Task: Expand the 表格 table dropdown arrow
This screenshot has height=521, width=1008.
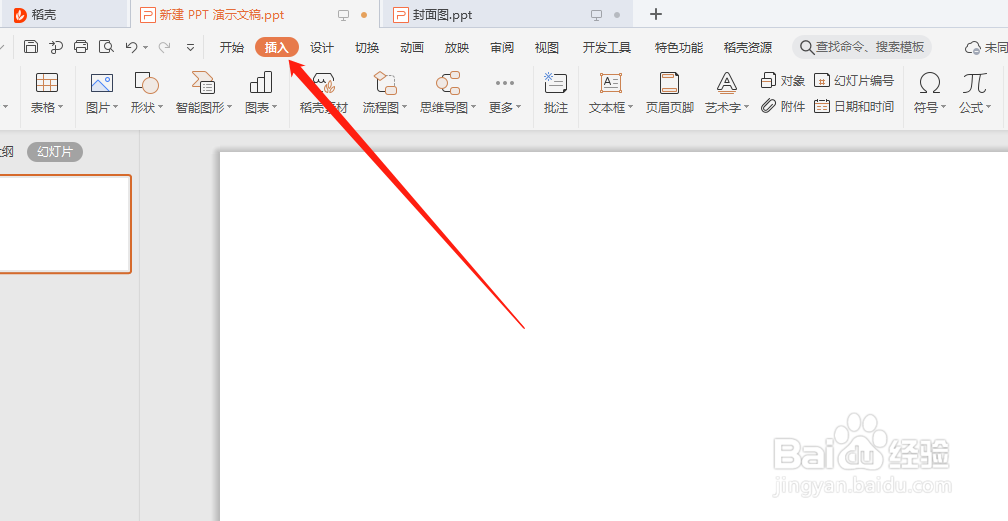Action: coord(61,107)
